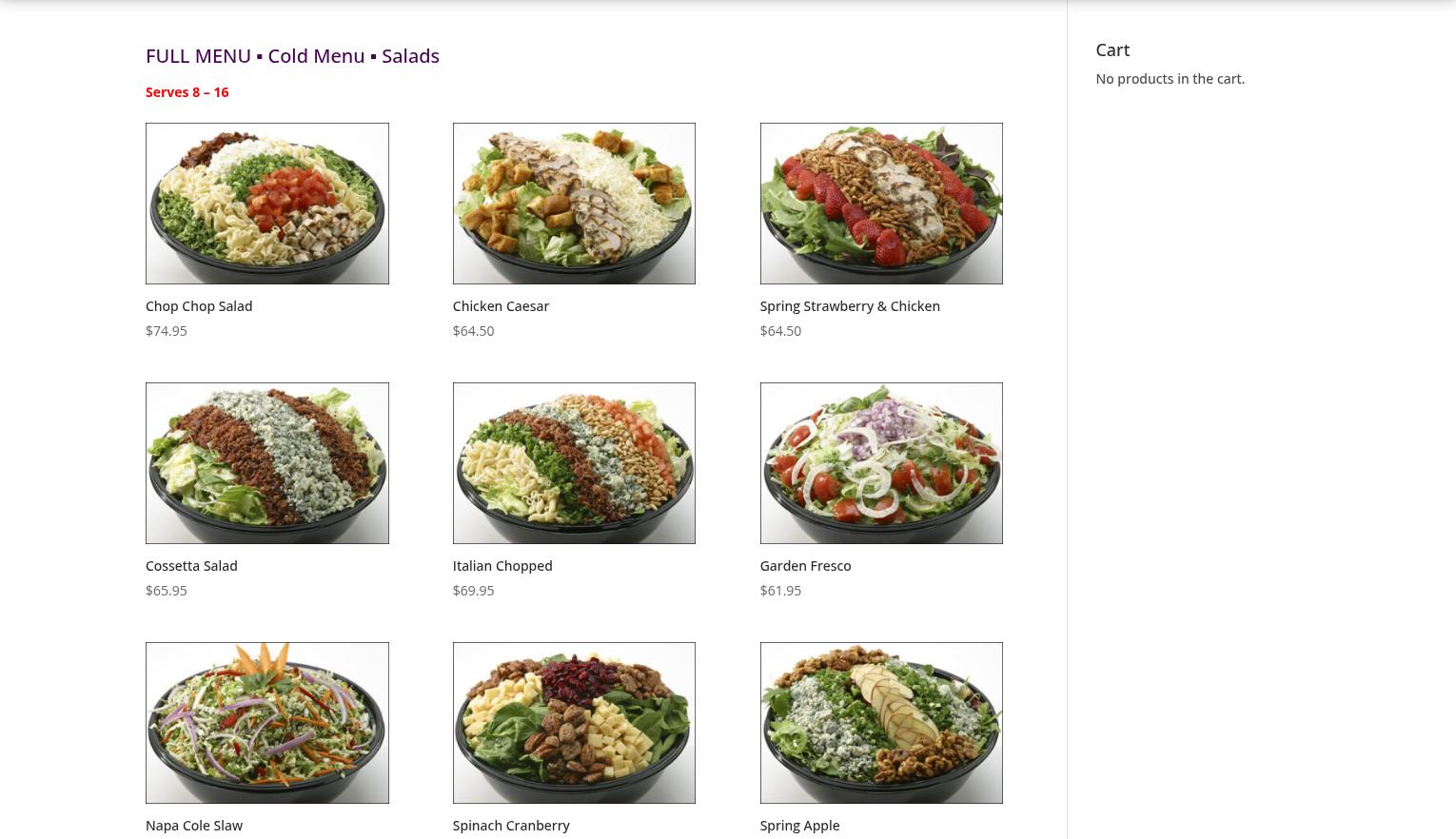The height and width of the screenshot is (839, 1456).
Task: Navigate to the Cold Menu section
Action: (x=316, y=56)
